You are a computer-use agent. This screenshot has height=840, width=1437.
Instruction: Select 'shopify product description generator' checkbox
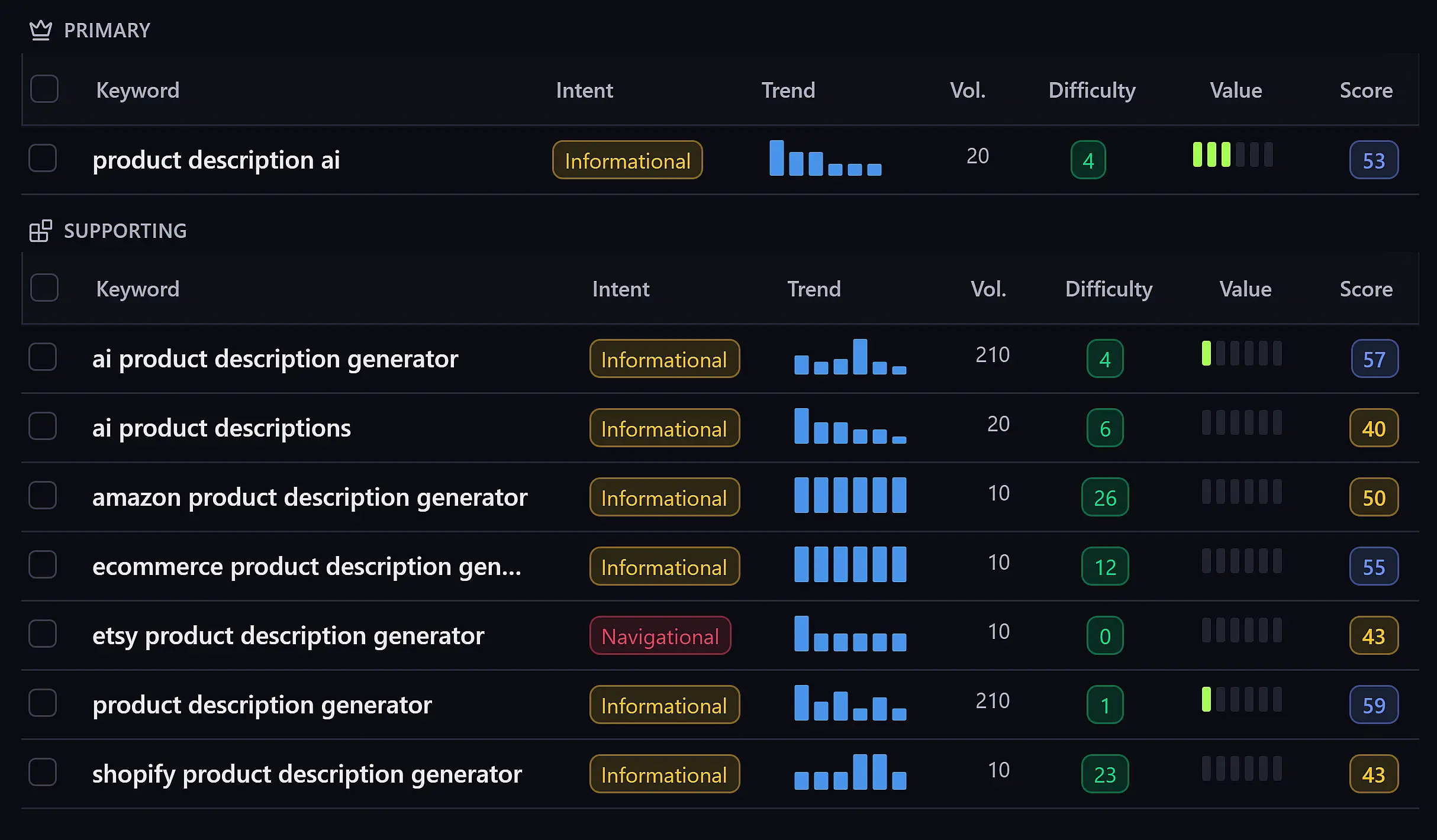(43, 772)
